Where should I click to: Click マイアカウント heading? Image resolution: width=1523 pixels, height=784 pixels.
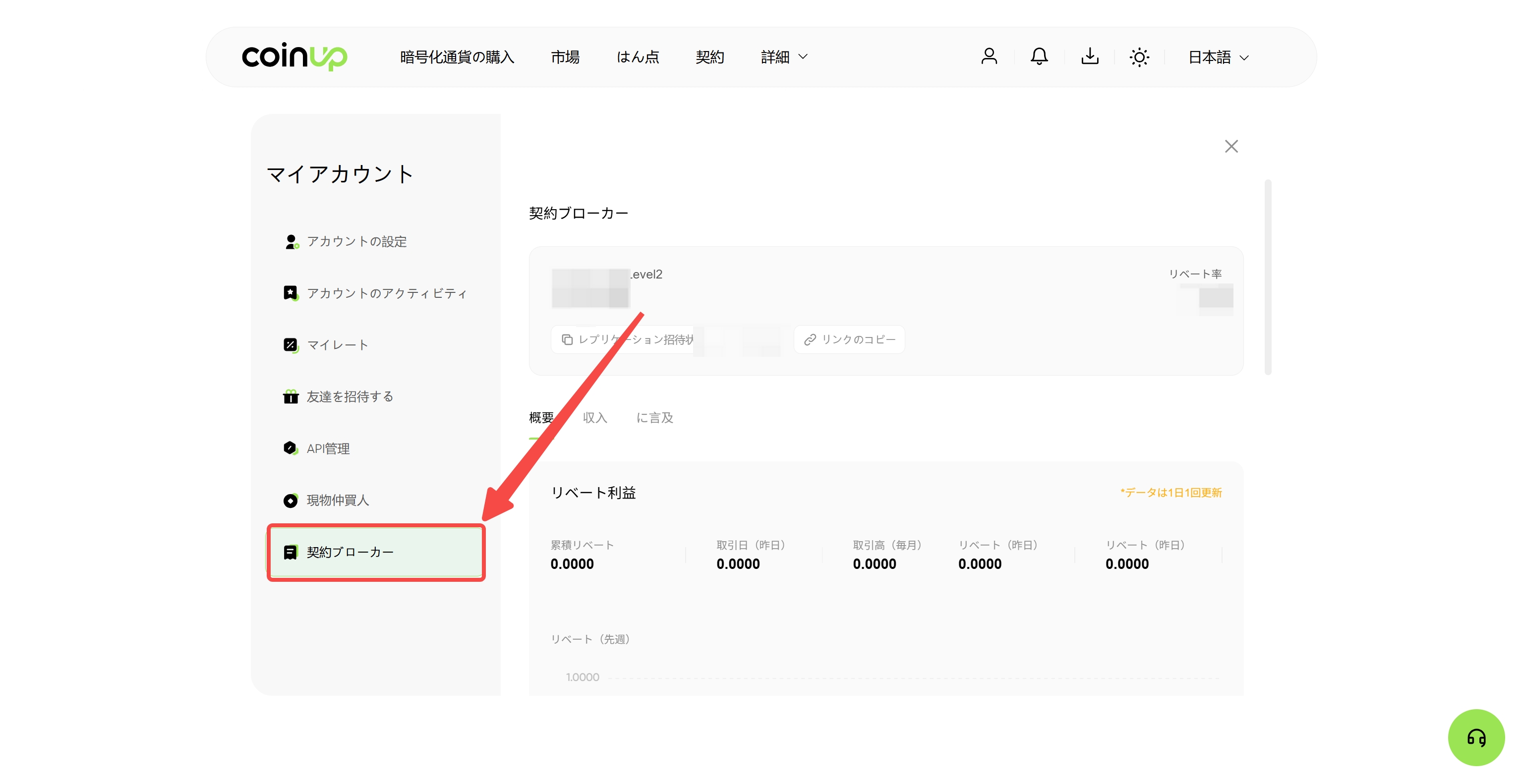tap(340, 173)
